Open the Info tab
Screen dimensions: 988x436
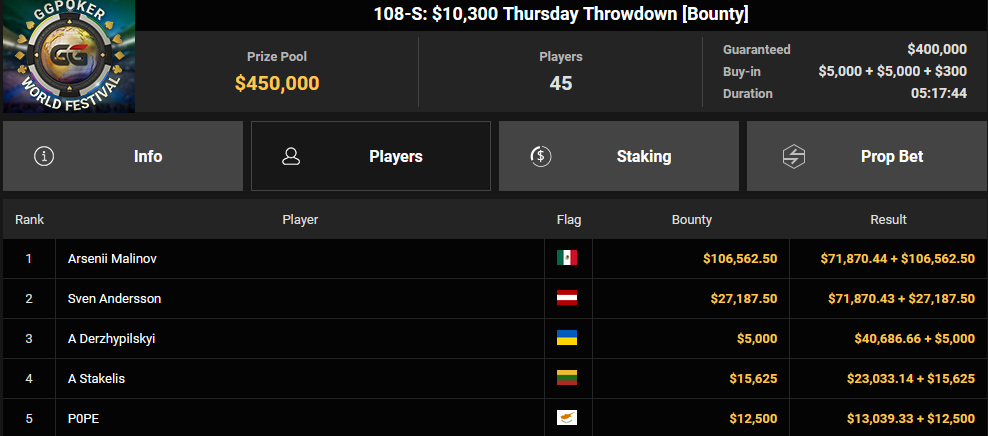point(123,156)
